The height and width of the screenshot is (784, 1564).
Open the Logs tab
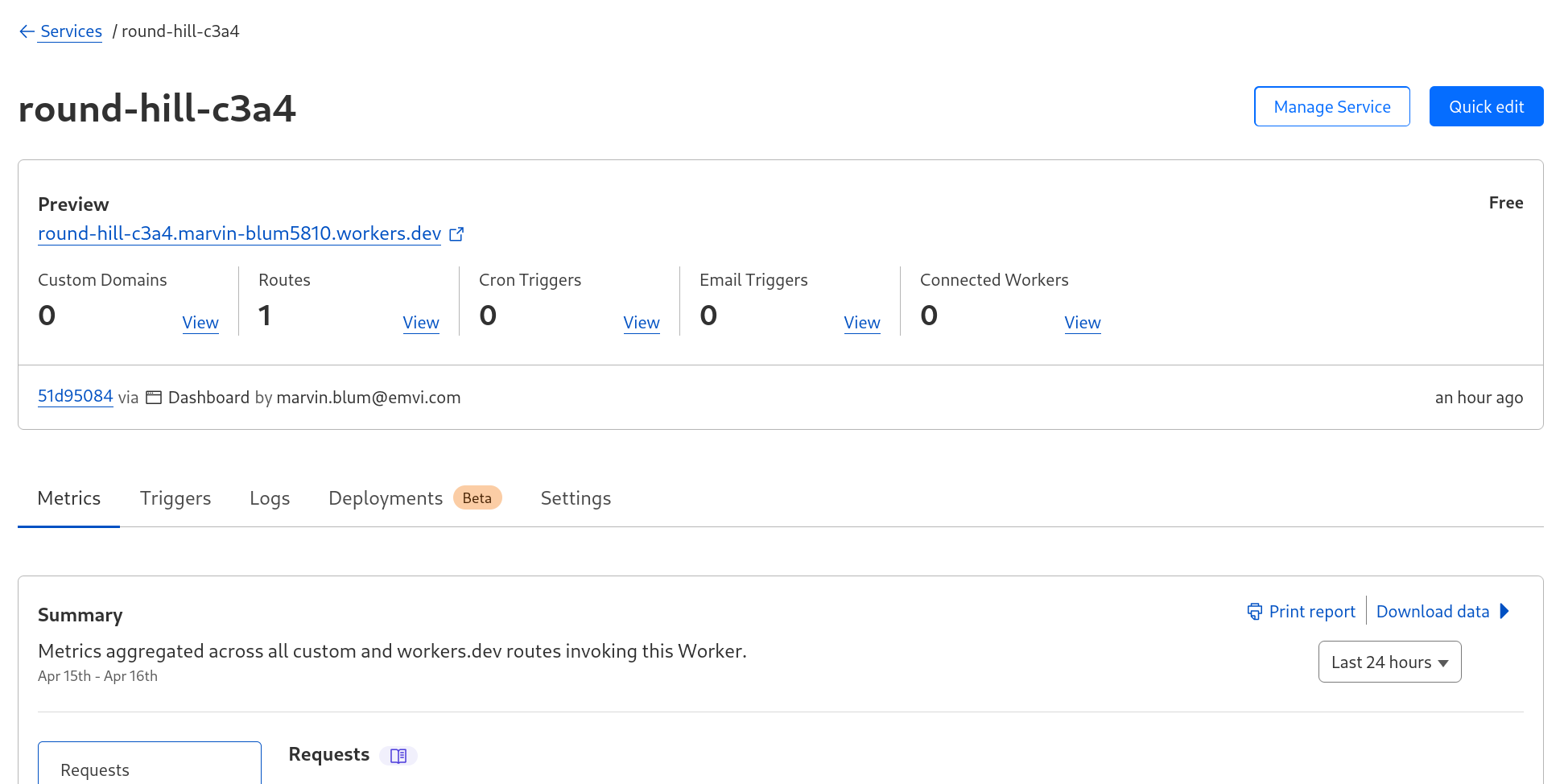click(x=270, y=498)
